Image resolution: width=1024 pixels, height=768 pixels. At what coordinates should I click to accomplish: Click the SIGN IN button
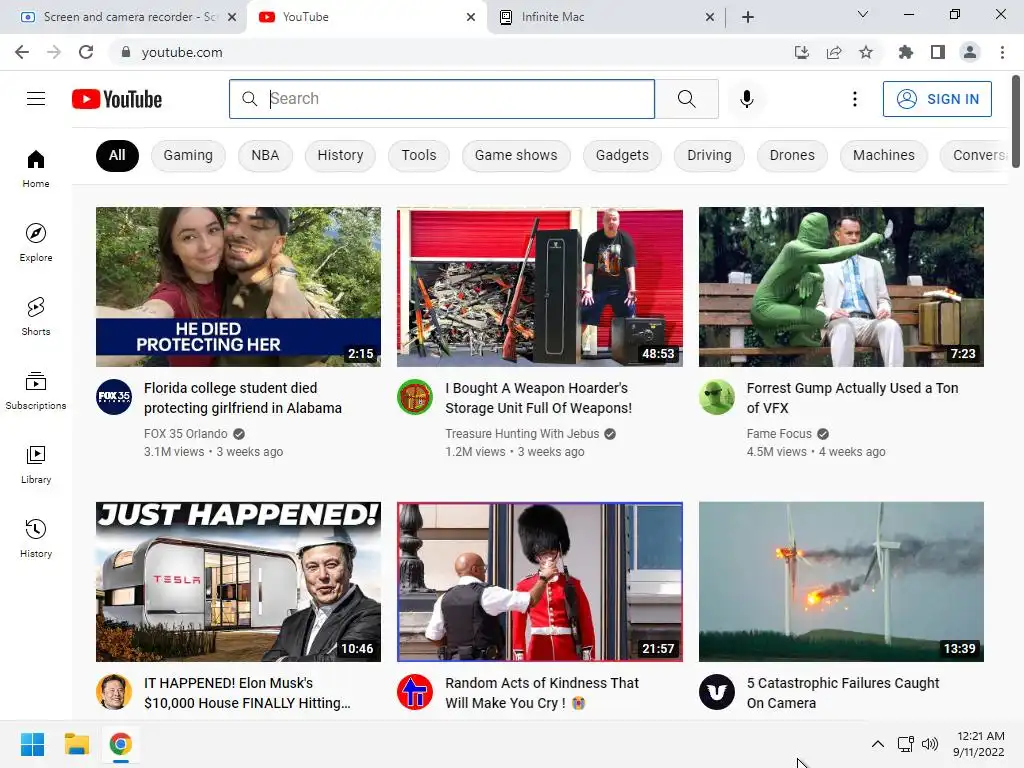point(937,99)
